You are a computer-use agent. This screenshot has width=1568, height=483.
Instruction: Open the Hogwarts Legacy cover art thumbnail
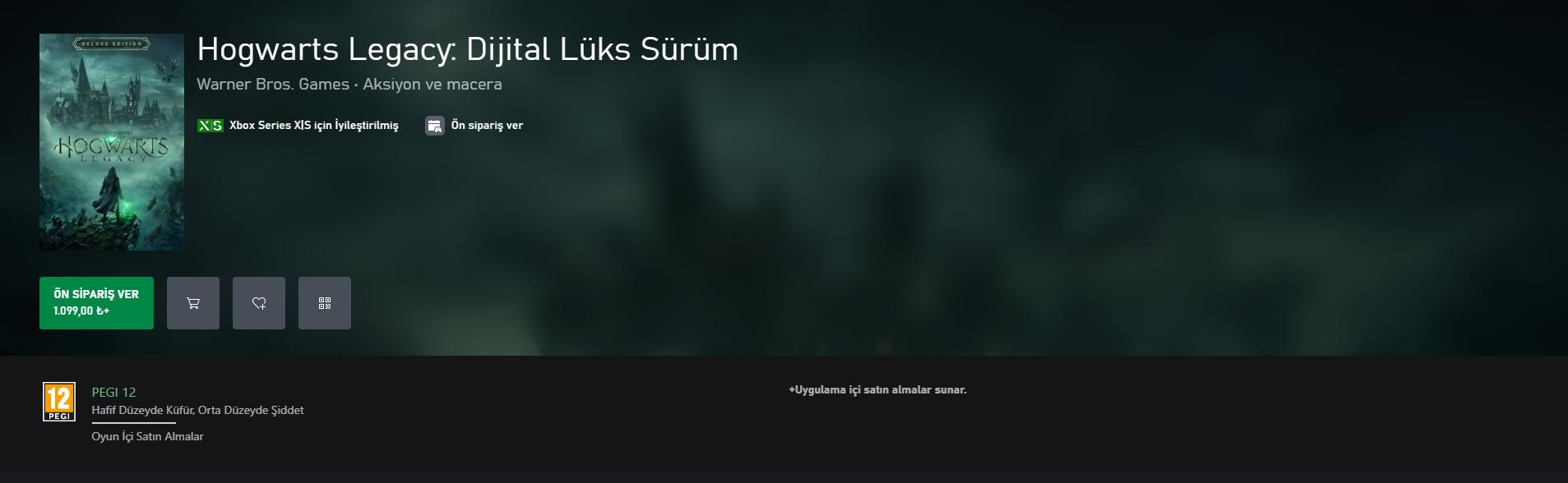point(112,142)
